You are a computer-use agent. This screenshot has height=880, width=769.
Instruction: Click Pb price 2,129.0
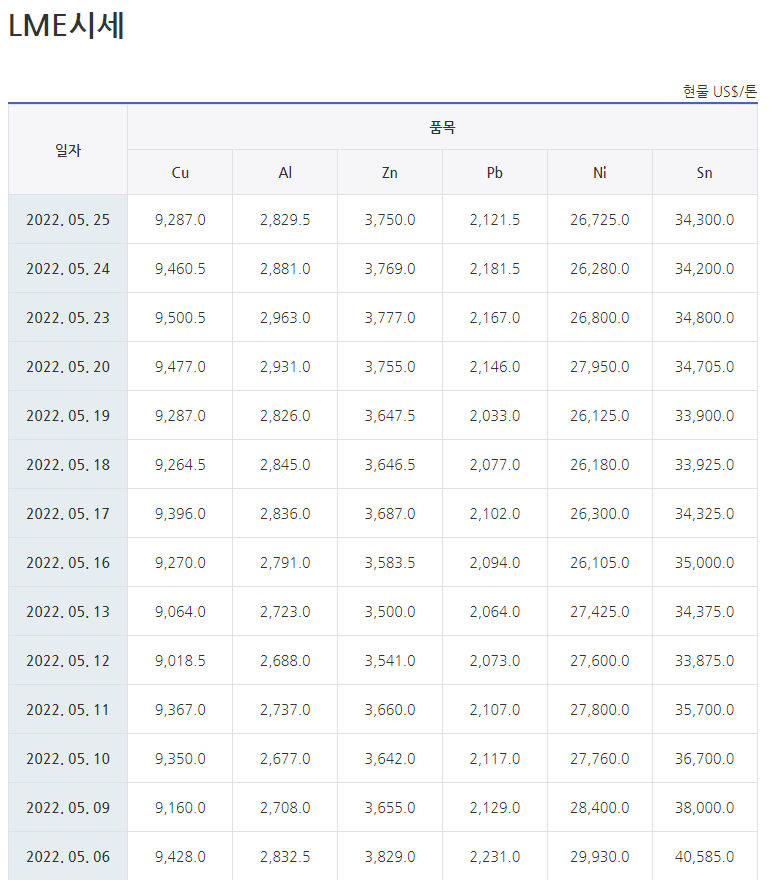click(x=495, y=808)
